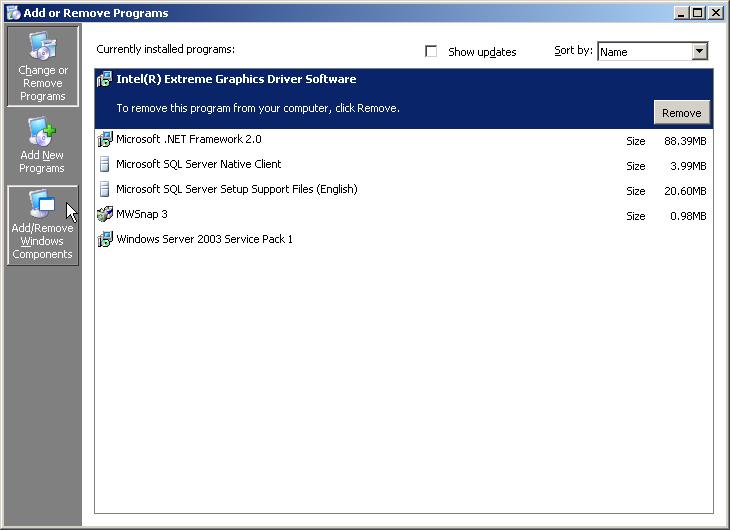Select Windows Server 2003 Service Pack 1

(204, 240)
